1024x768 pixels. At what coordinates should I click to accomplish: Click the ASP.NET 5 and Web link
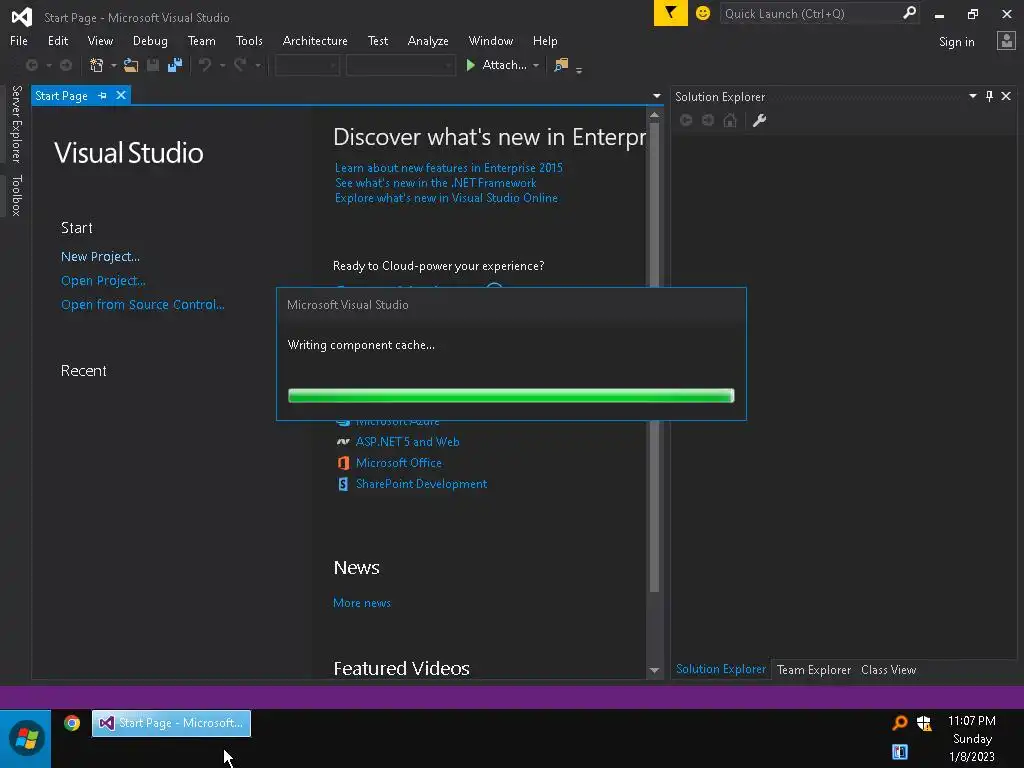click(x=408, y=442)
